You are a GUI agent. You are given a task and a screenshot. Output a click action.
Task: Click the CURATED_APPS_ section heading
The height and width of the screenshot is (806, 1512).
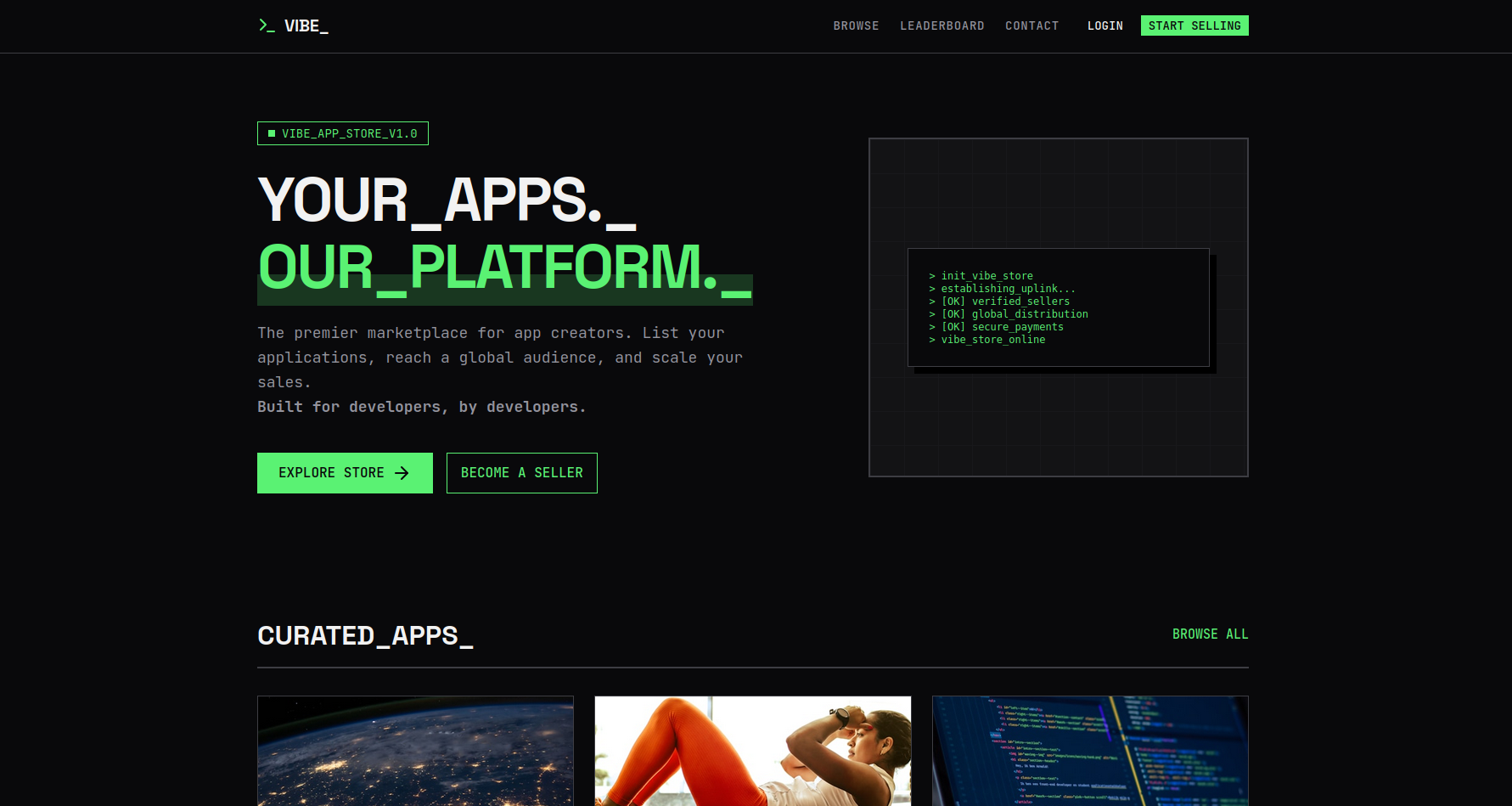pos(365,634)
